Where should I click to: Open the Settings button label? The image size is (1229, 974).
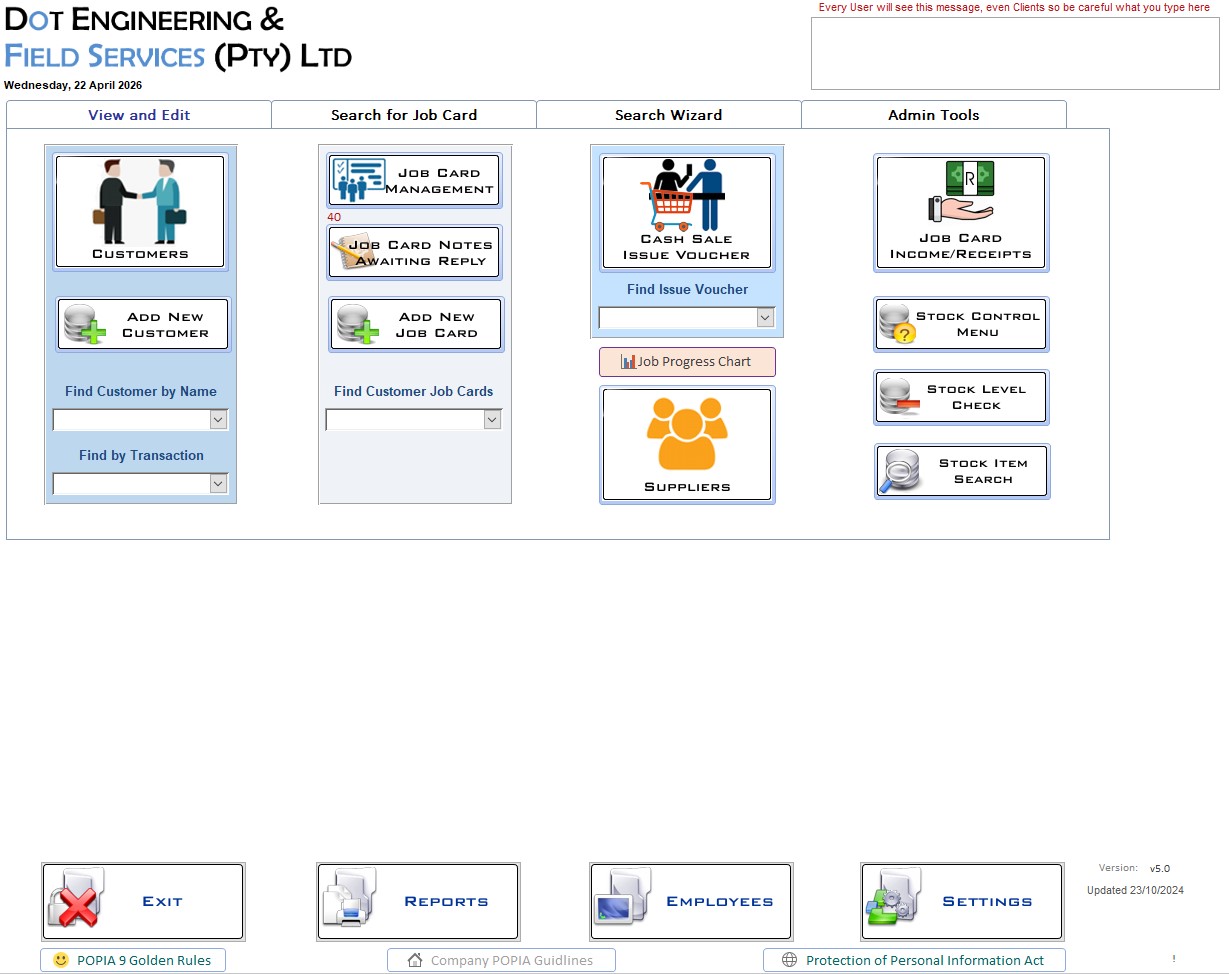(987, 902)
